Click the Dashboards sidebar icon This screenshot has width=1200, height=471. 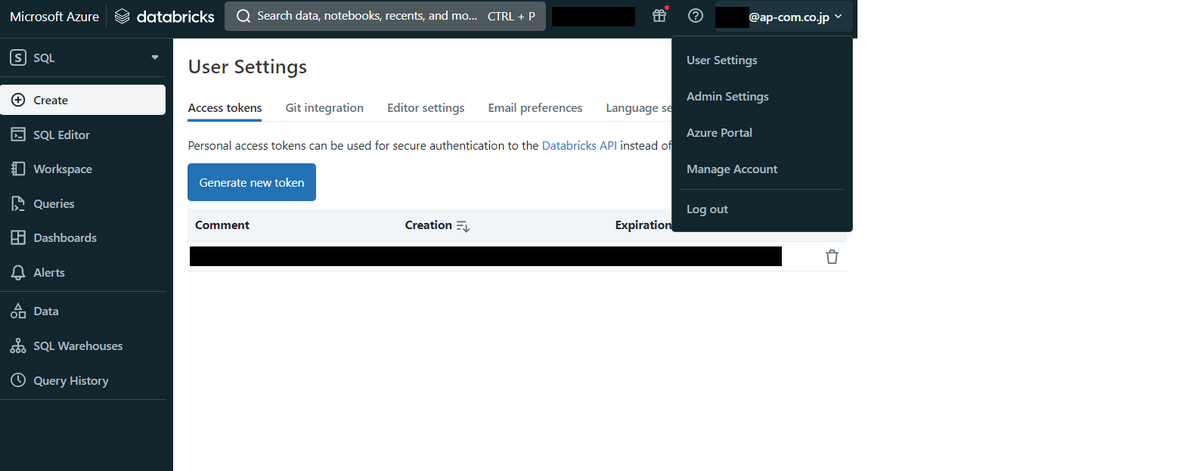[17, 238]
